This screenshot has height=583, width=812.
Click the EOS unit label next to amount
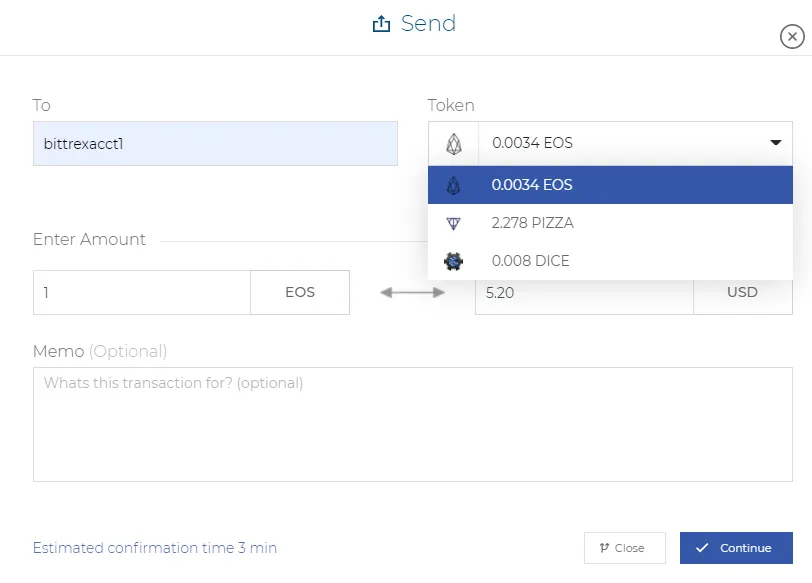point(300,293)
